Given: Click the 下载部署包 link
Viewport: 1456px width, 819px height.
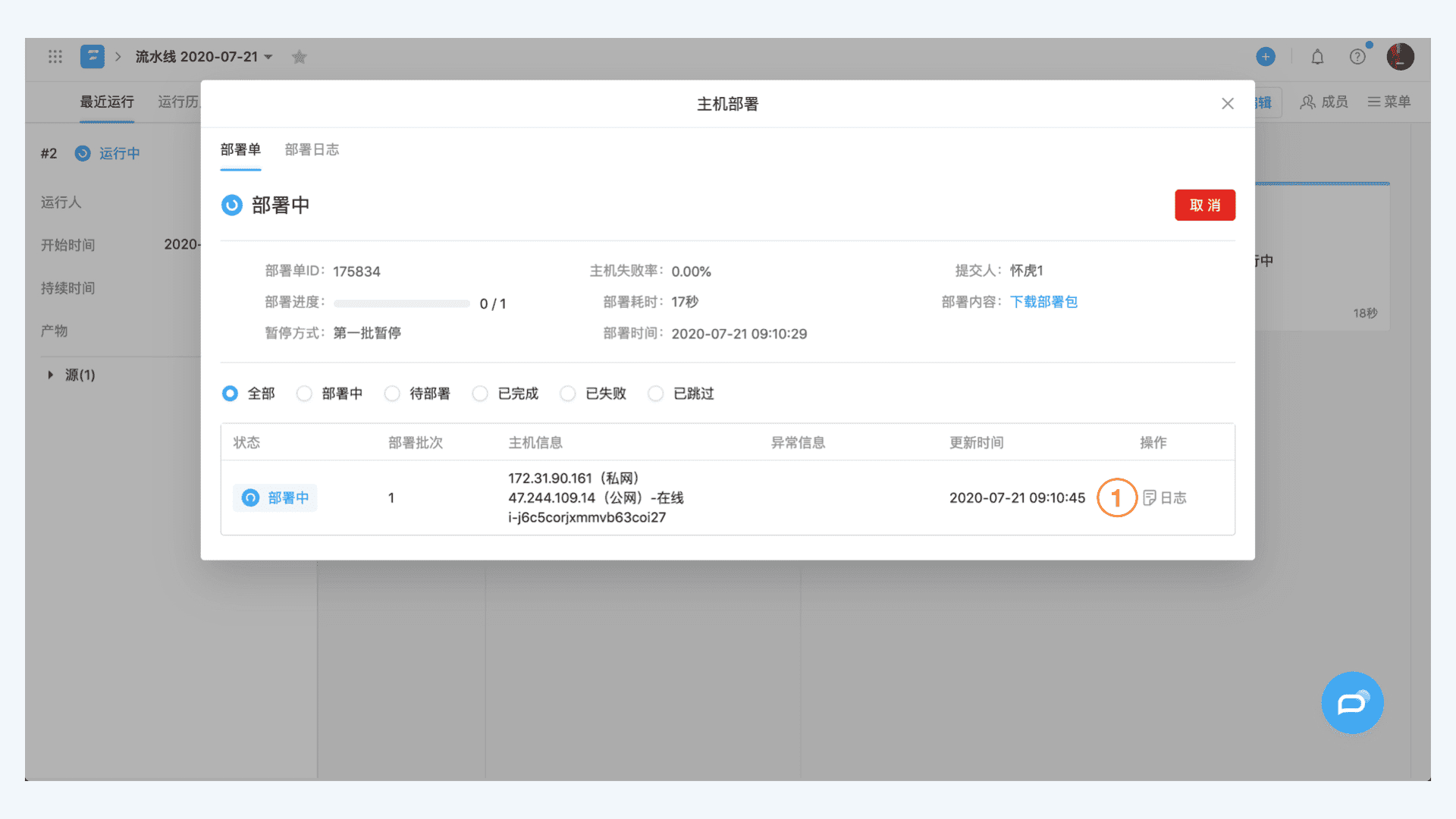Looking at the screenshot, I should coord(1043,302).
